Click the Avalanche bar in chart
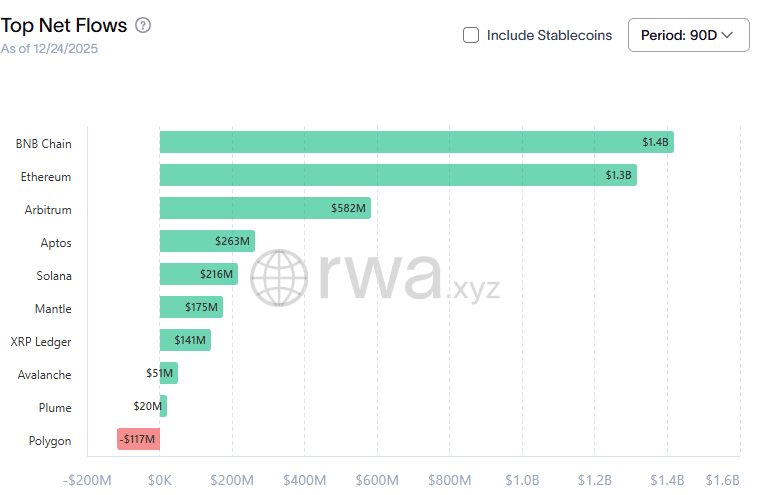Viewport: 762px width, 495px height. coord(168,374)
